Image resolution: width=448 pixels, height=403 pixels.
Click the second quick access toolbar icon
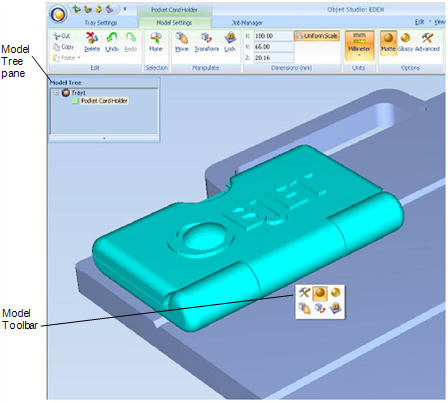(88, 9)
